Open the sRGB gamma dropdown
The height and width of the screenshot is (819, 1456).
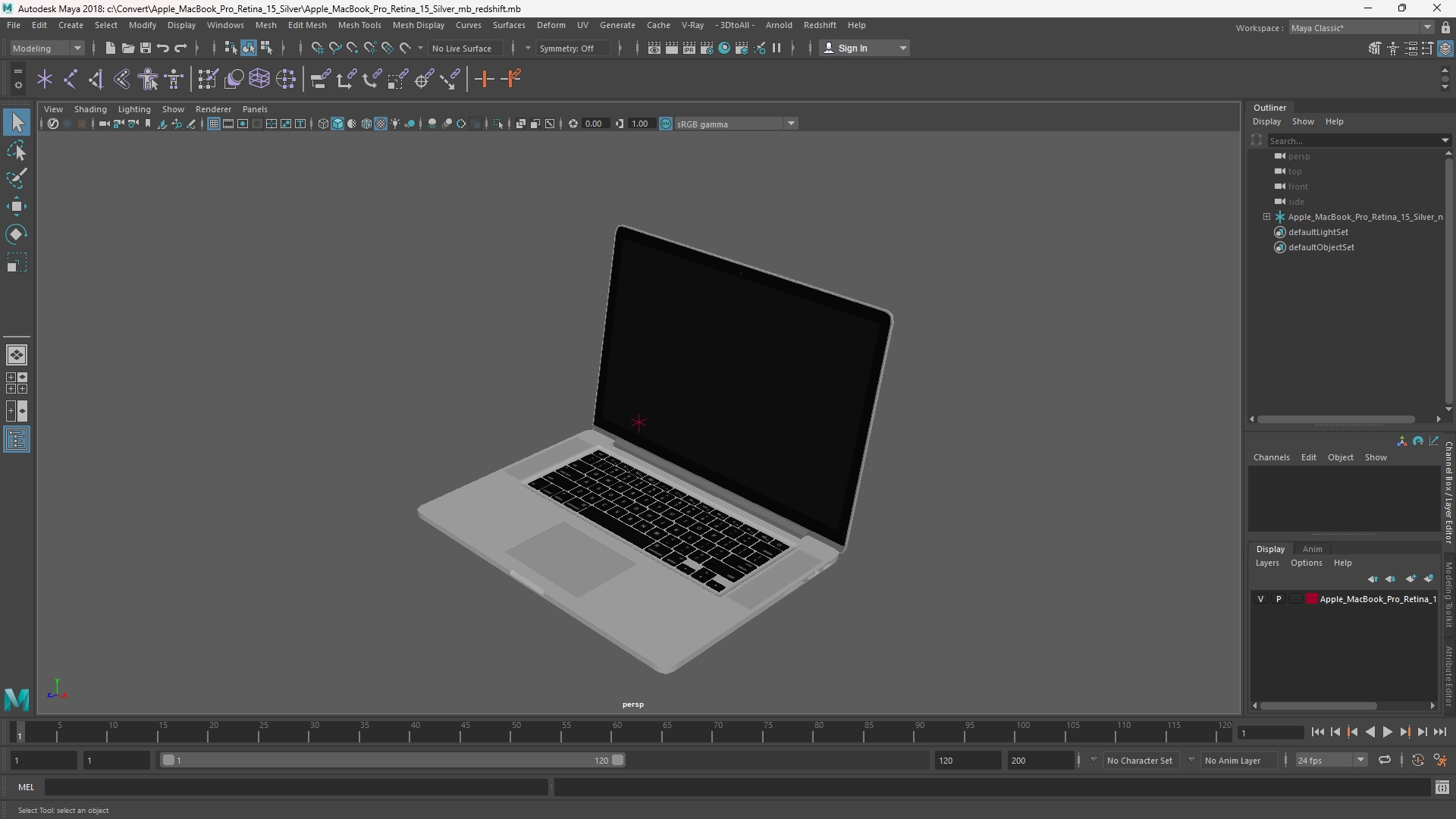click(x=736, y=124)
